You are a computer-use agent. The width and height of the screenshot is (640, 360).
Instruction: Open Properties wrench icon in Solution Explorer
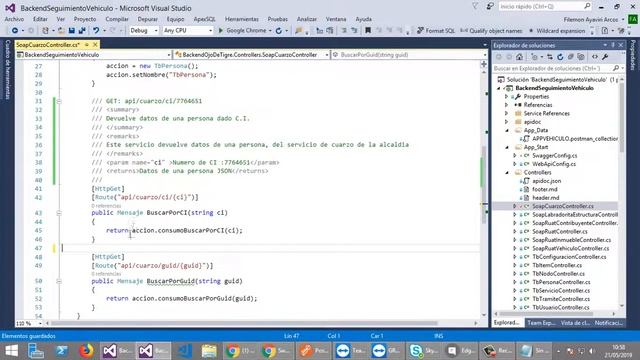(x=605, y=57)
